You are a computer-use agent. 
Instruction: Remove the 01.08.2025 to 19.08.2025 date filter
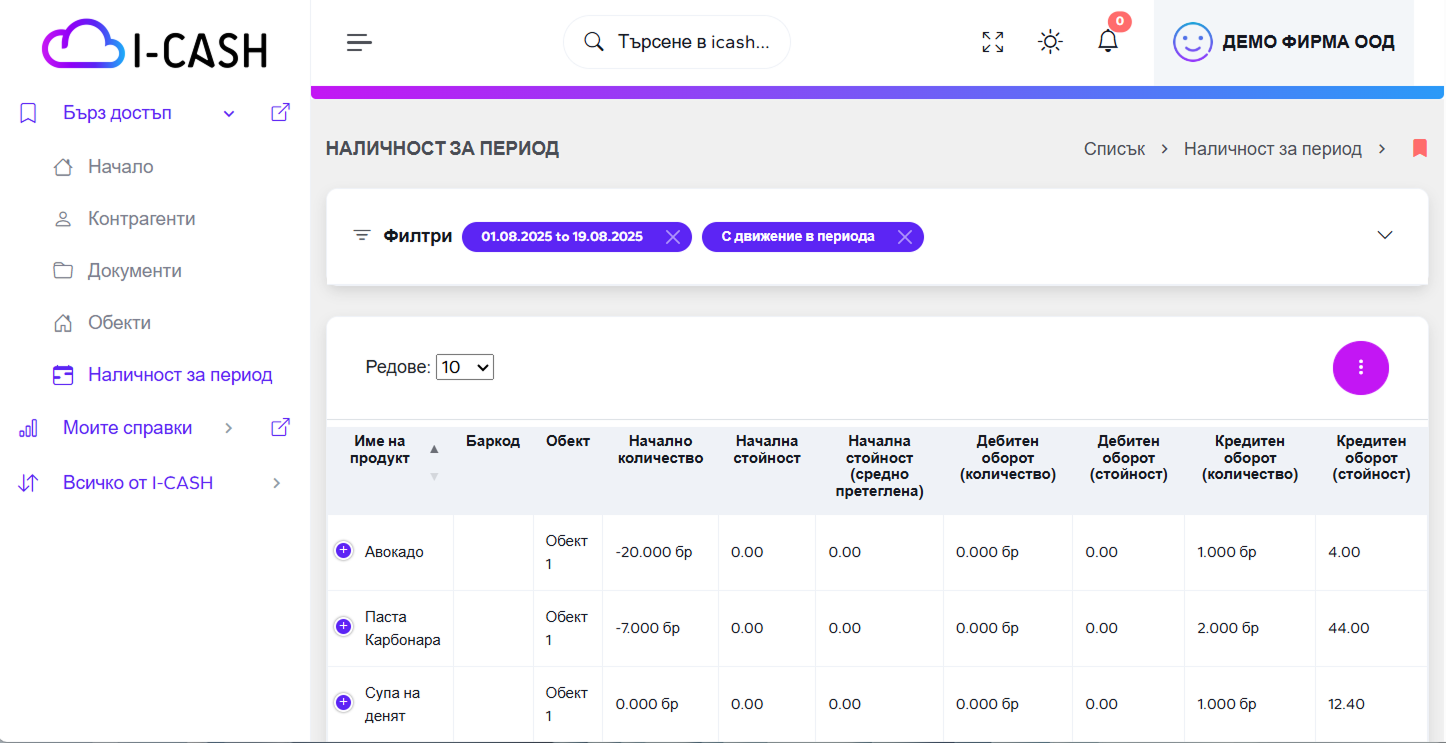673,237
